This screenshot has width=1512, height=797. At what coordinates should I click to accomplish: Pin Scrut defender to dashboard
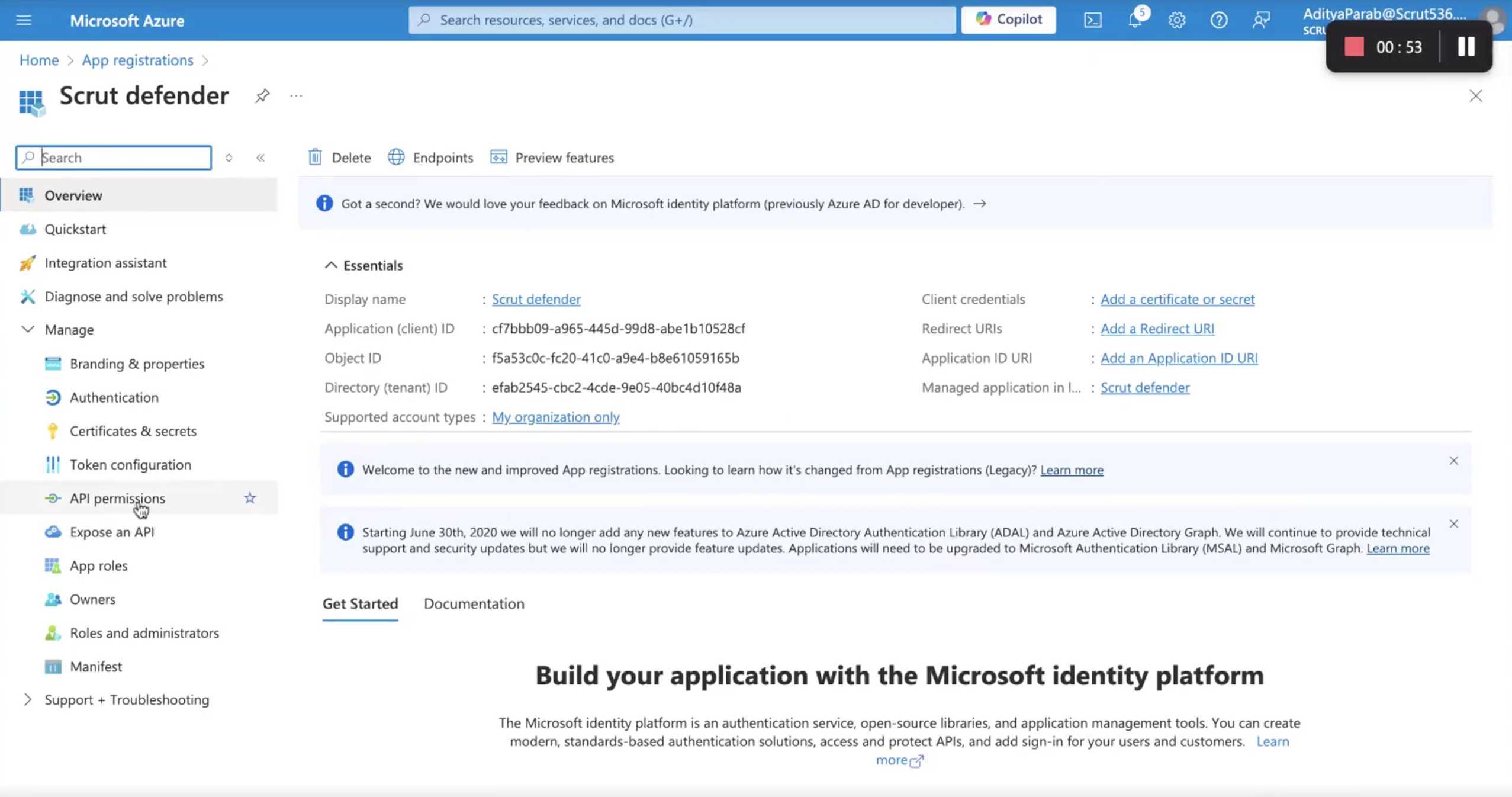tap(262, 95)
